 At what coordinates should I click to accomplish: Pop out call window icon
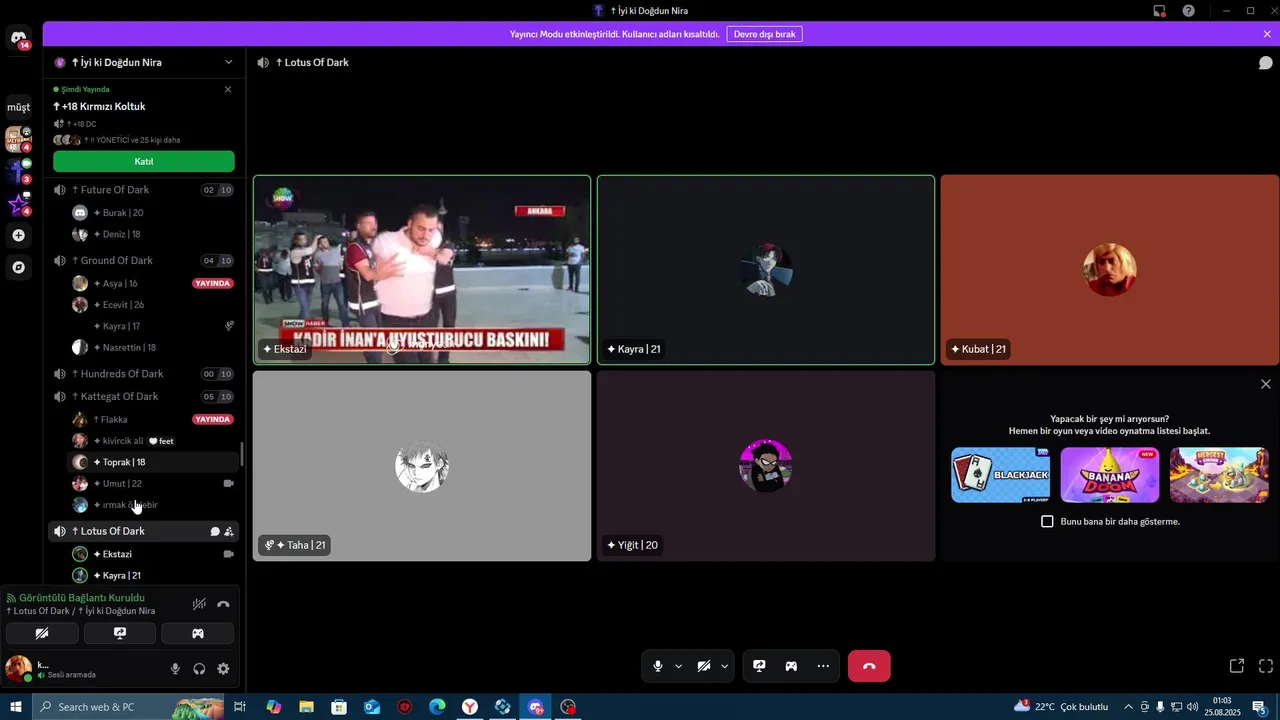(1237, 666)
